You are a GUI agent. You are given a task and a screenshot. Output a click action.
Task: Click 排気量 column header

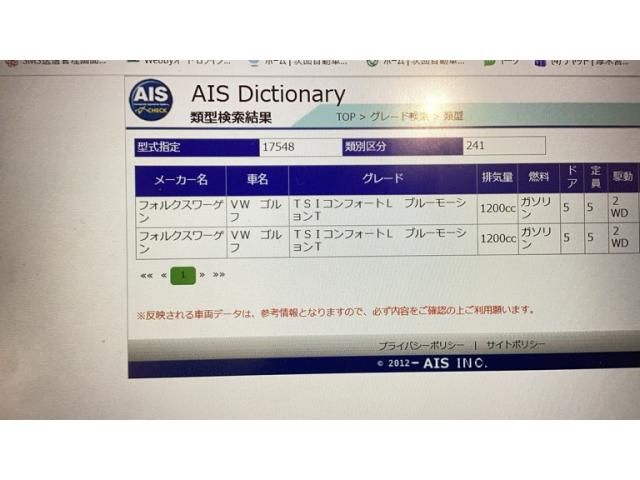pyautogui.click(x=497, y=178)
